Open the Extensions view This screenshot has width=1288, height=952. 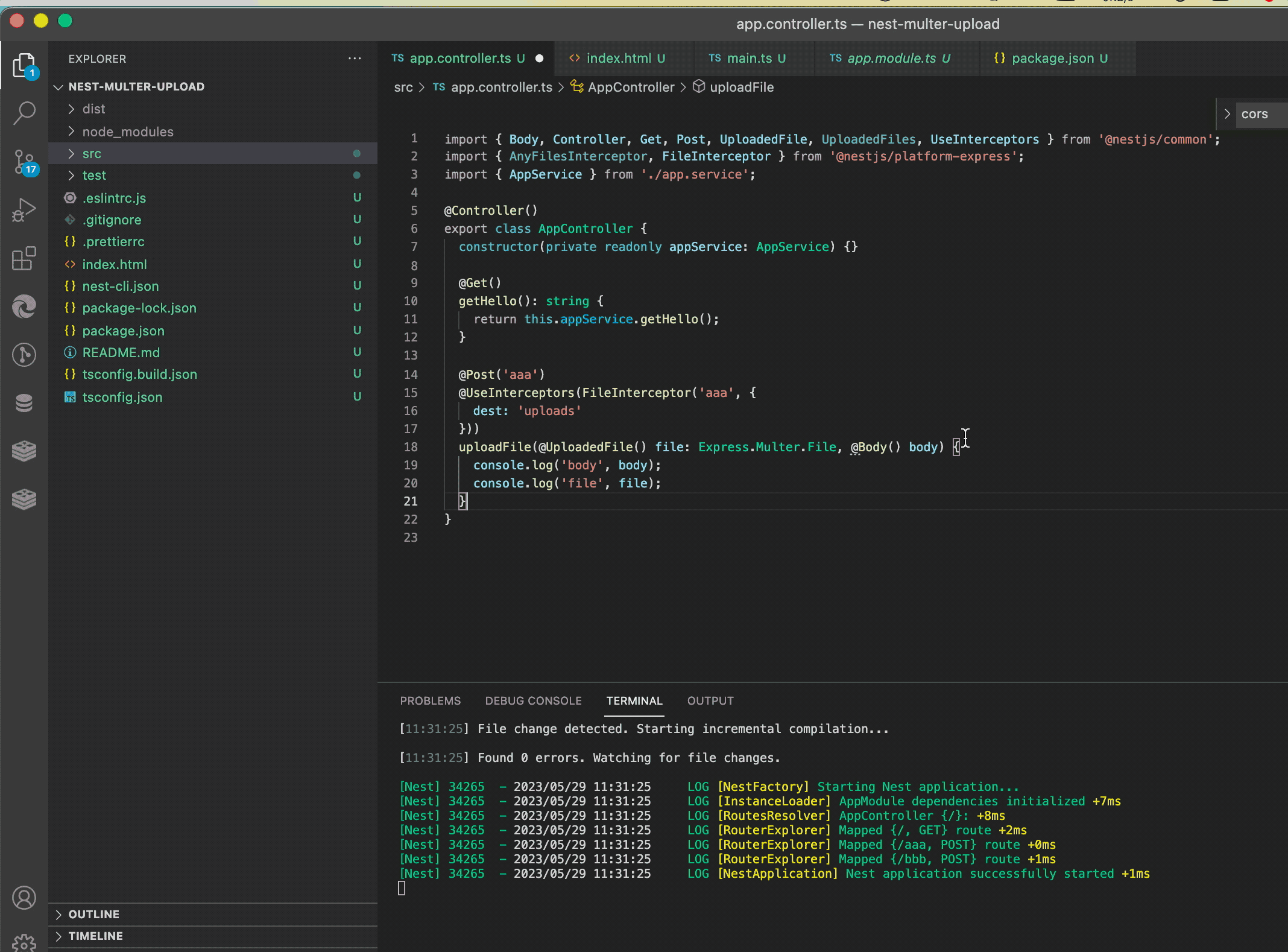(24, 258)
